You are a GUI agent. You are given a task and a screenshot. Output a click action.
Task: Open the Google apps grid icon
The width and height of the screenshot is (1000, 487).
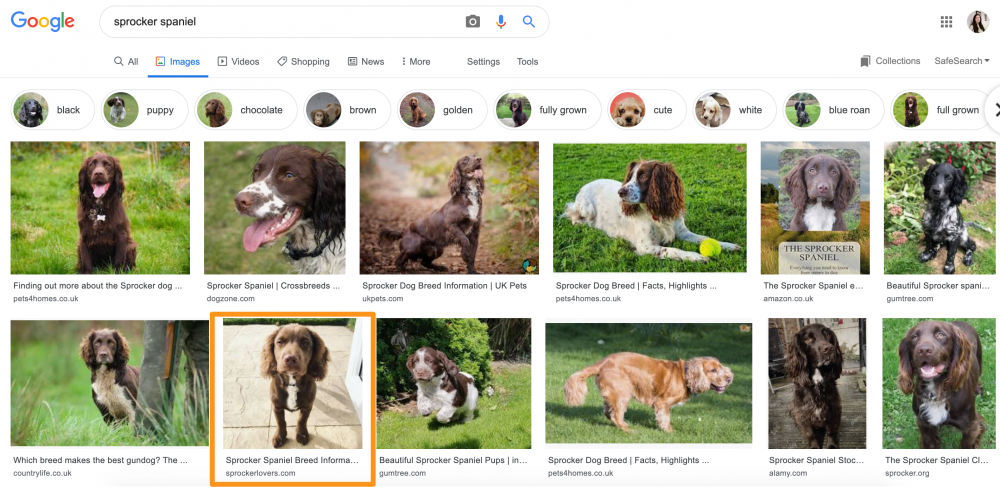tap(946, 22)
